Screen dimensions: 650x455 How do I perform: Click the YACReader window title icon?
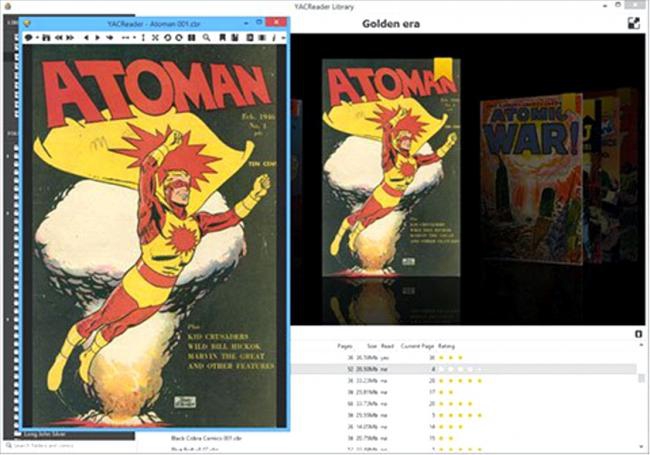click(27, 23)
